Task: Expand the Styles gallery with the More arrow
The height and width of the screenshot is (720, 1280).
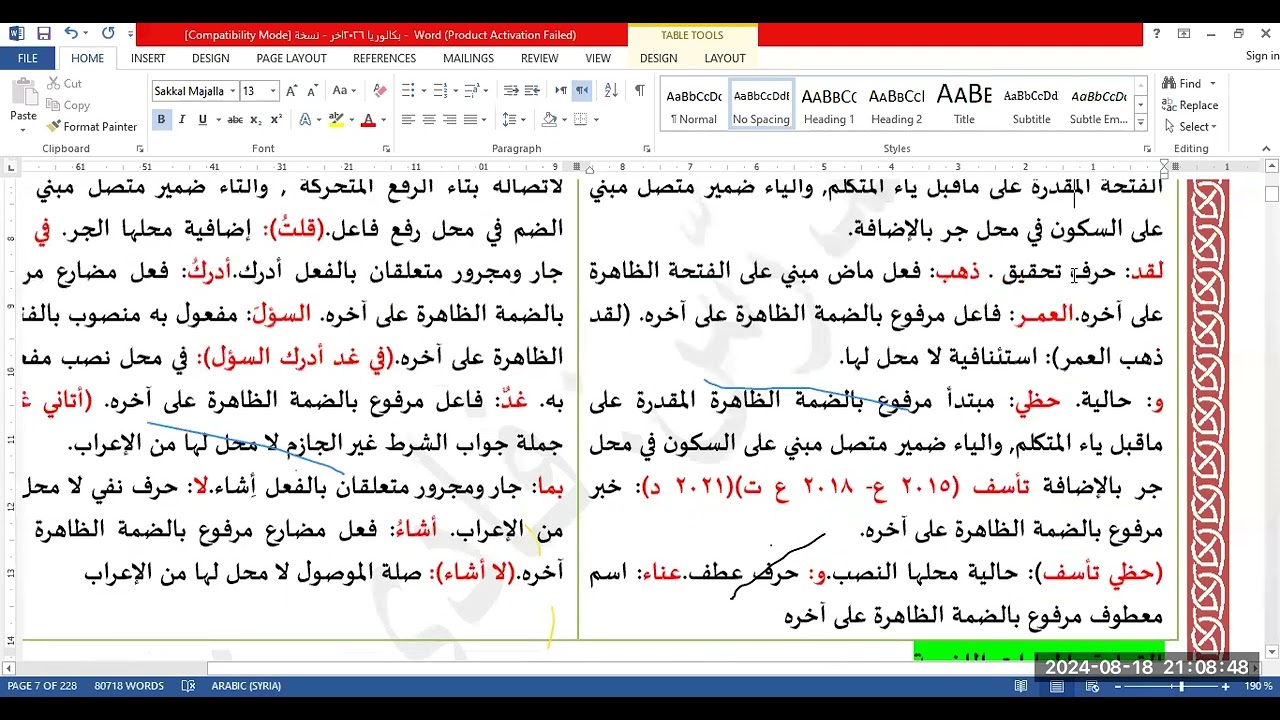Action: coord(1141,122)
